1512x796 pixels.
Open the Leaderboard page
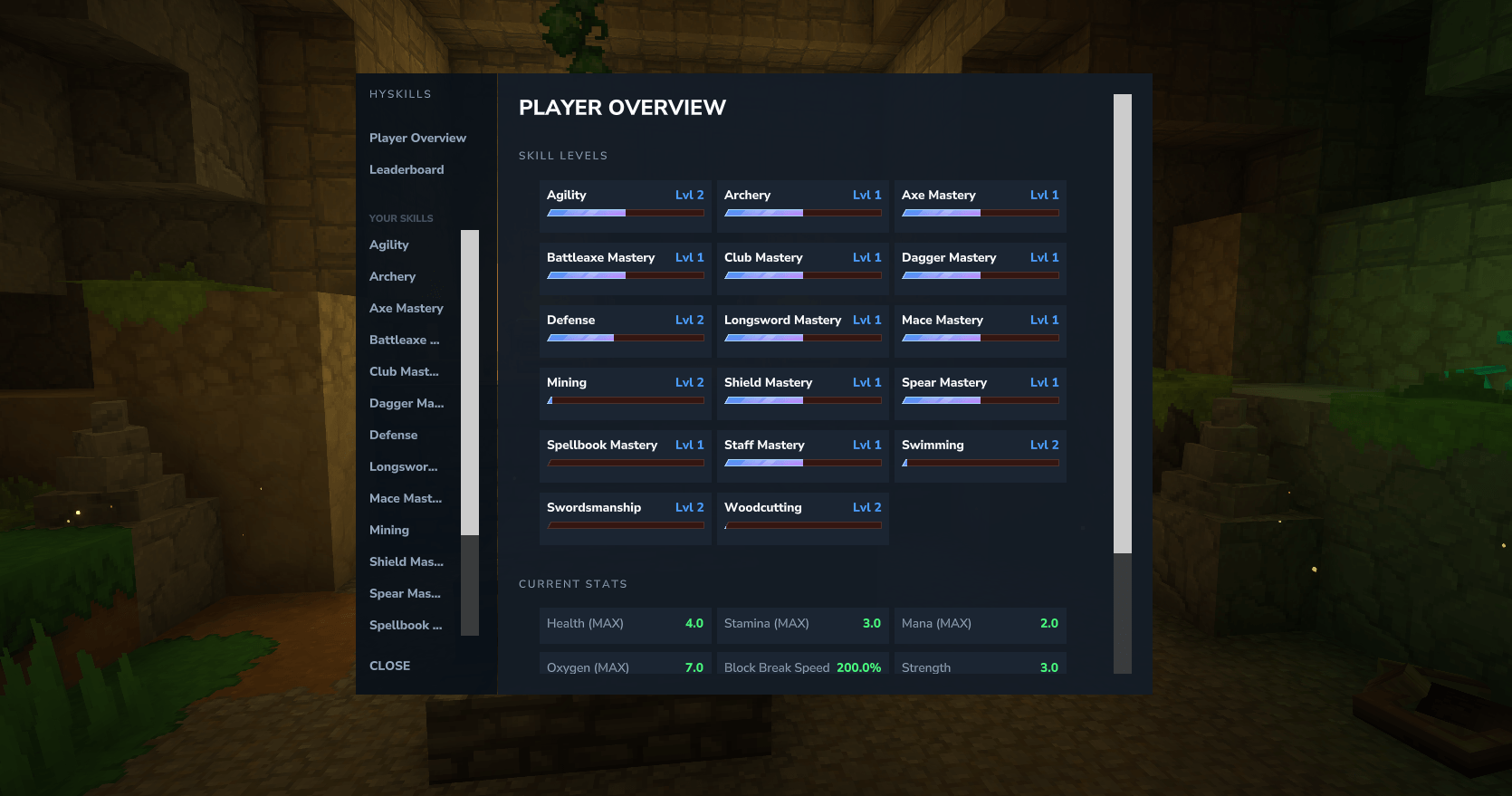click(407, 169)
